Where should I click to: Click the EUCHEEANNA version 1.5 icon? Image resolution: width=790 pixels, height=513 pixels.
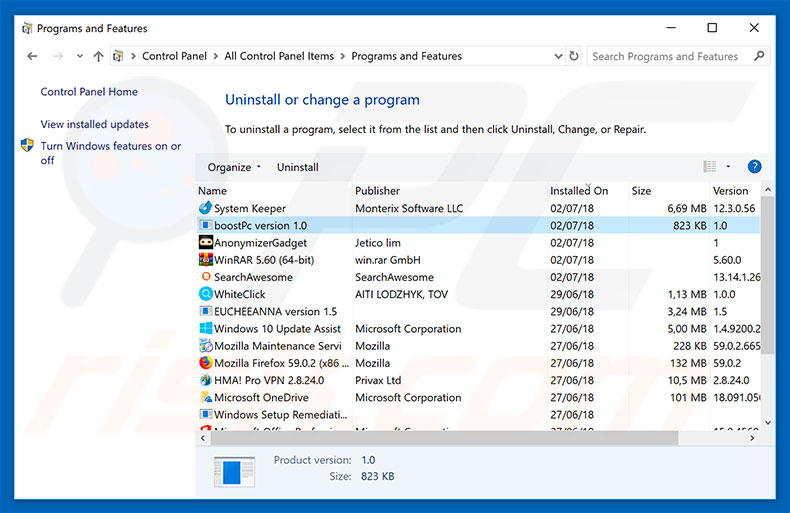206,311
